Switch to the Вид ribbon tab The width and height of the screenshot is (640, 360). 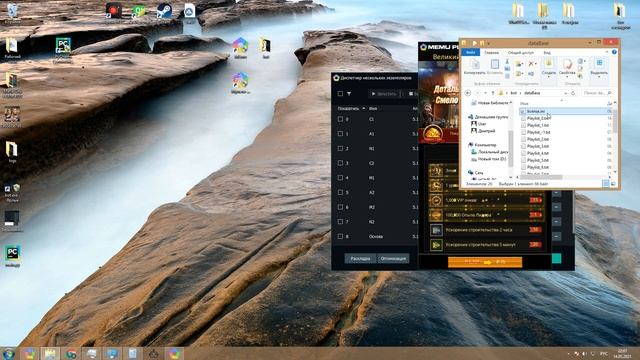tap(547, 53)
